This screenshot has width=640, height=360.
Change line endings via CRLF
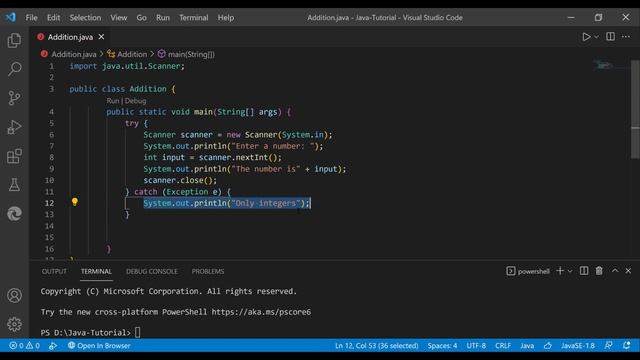[503, 346]
